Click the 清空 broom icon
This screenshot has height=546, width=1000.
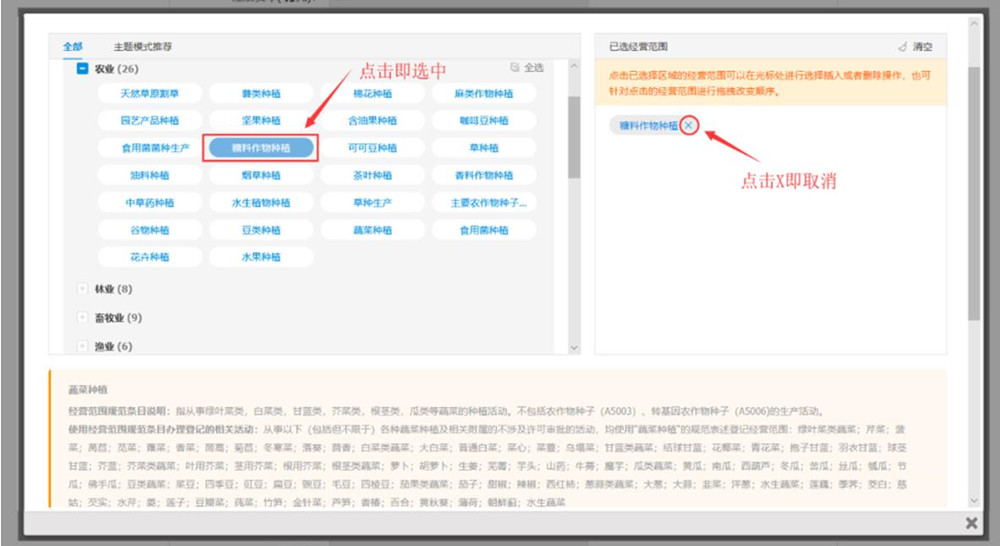point(903,47)
